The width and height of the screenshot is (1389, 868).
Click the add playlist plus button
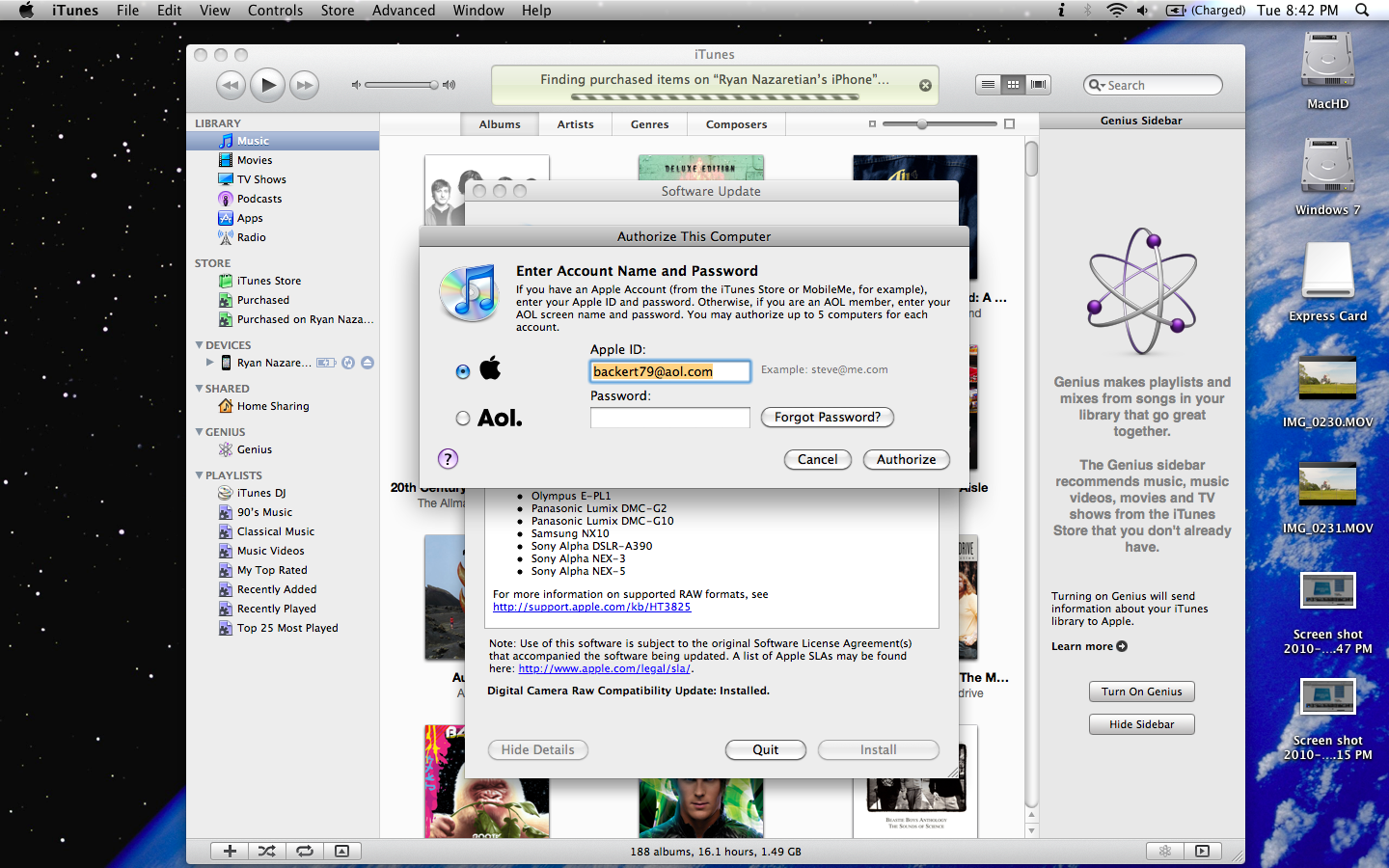[230, 851]
